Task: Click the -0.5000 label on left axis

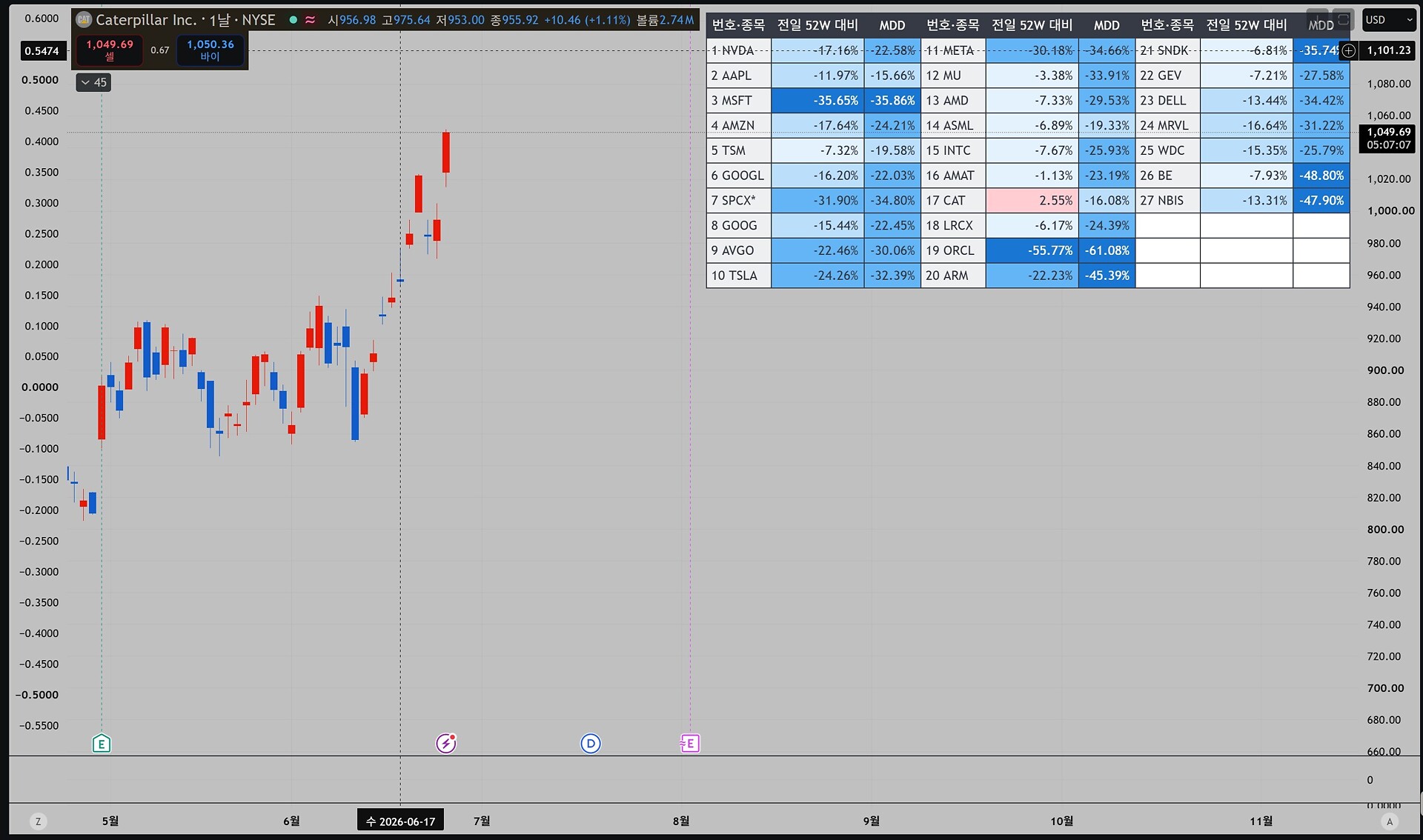Action: click(37, 695)
